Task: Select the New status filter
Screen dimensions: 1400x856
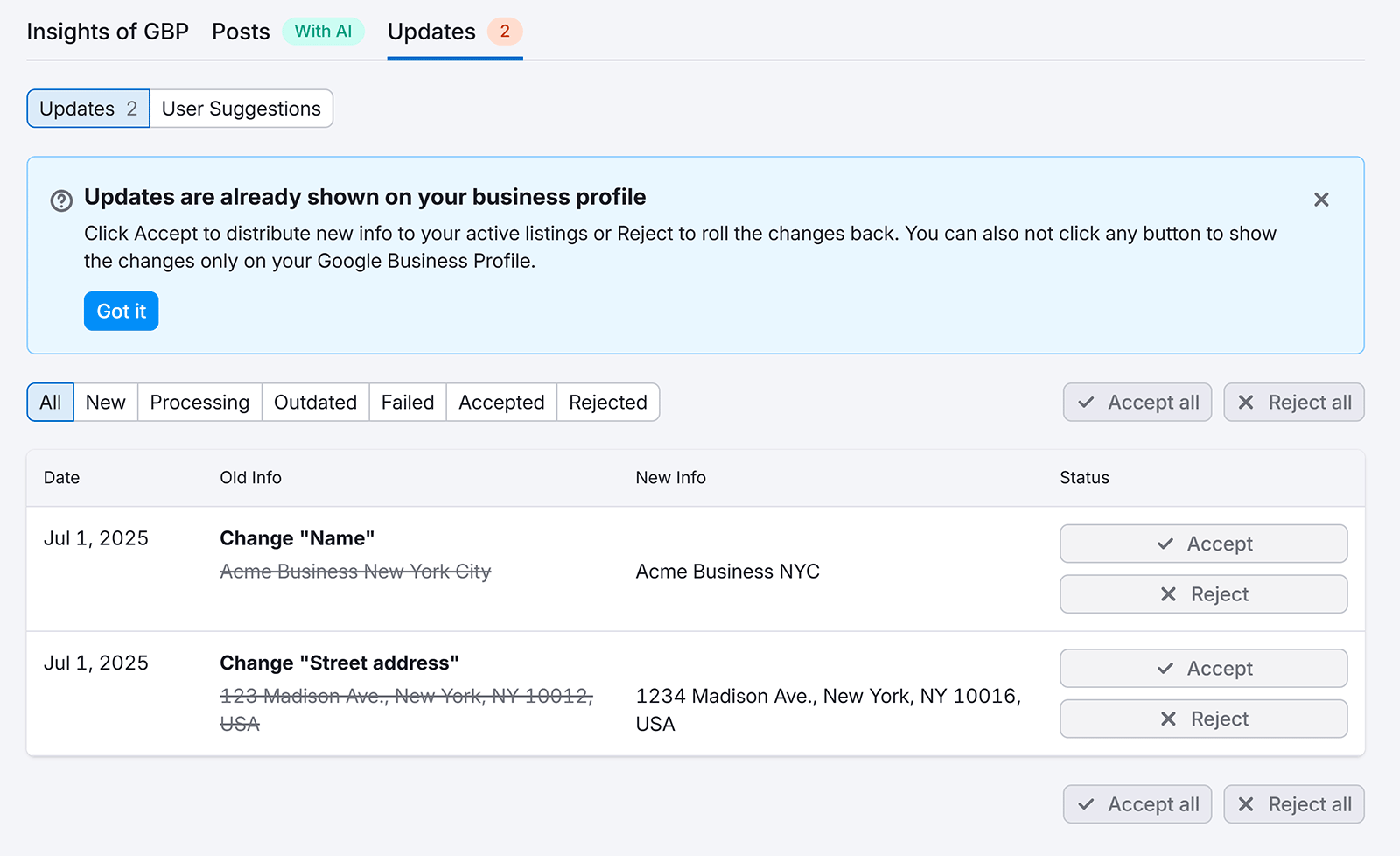Action: (105, 403)
